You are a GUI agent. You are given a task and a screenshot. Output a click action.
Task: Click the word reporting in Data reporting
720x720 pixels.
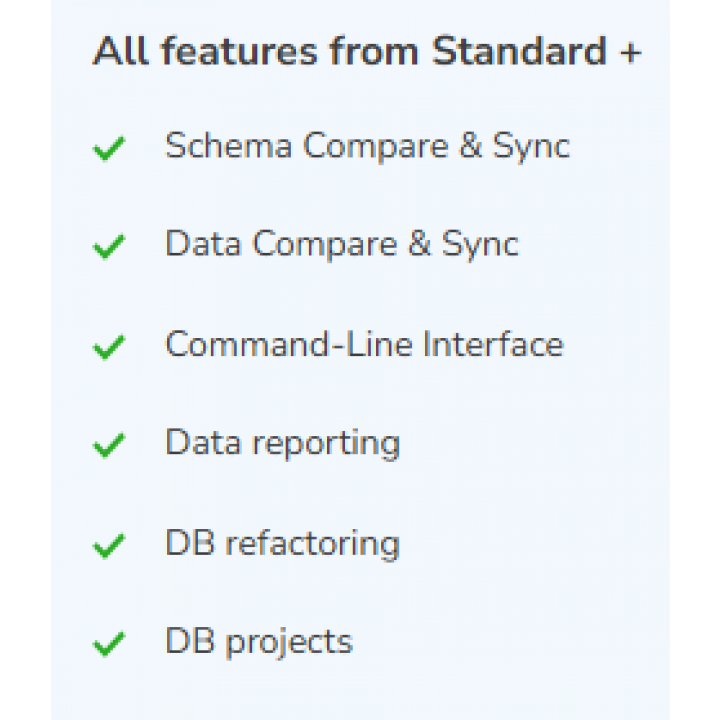point(326,445)
